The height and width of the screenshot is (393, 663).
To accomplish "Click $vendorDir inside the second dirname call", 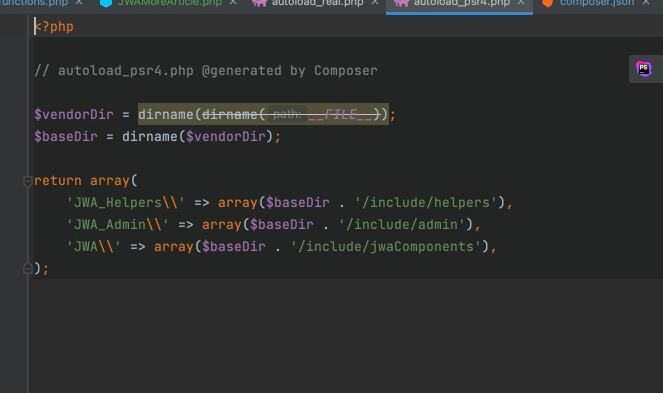I will [226, 137].
